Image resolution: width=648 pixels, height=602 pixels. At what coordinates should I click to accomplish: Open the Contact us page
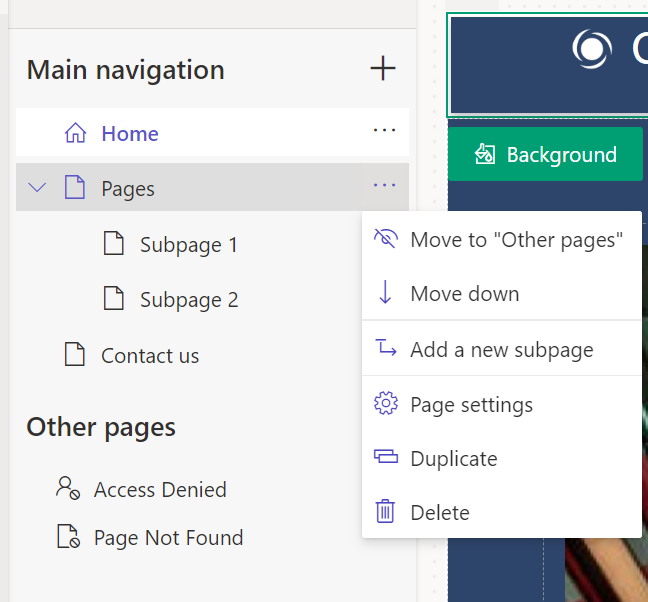(150, 356)
